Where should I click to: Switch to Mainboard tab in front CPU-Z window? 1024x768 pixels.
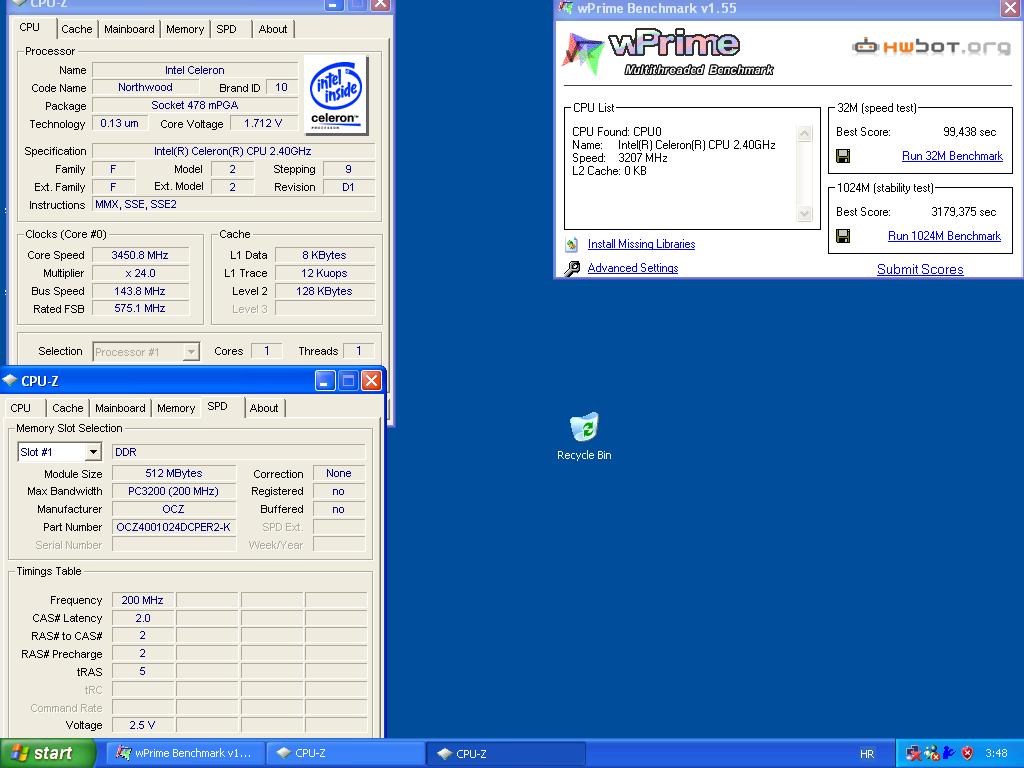[120, 408]
